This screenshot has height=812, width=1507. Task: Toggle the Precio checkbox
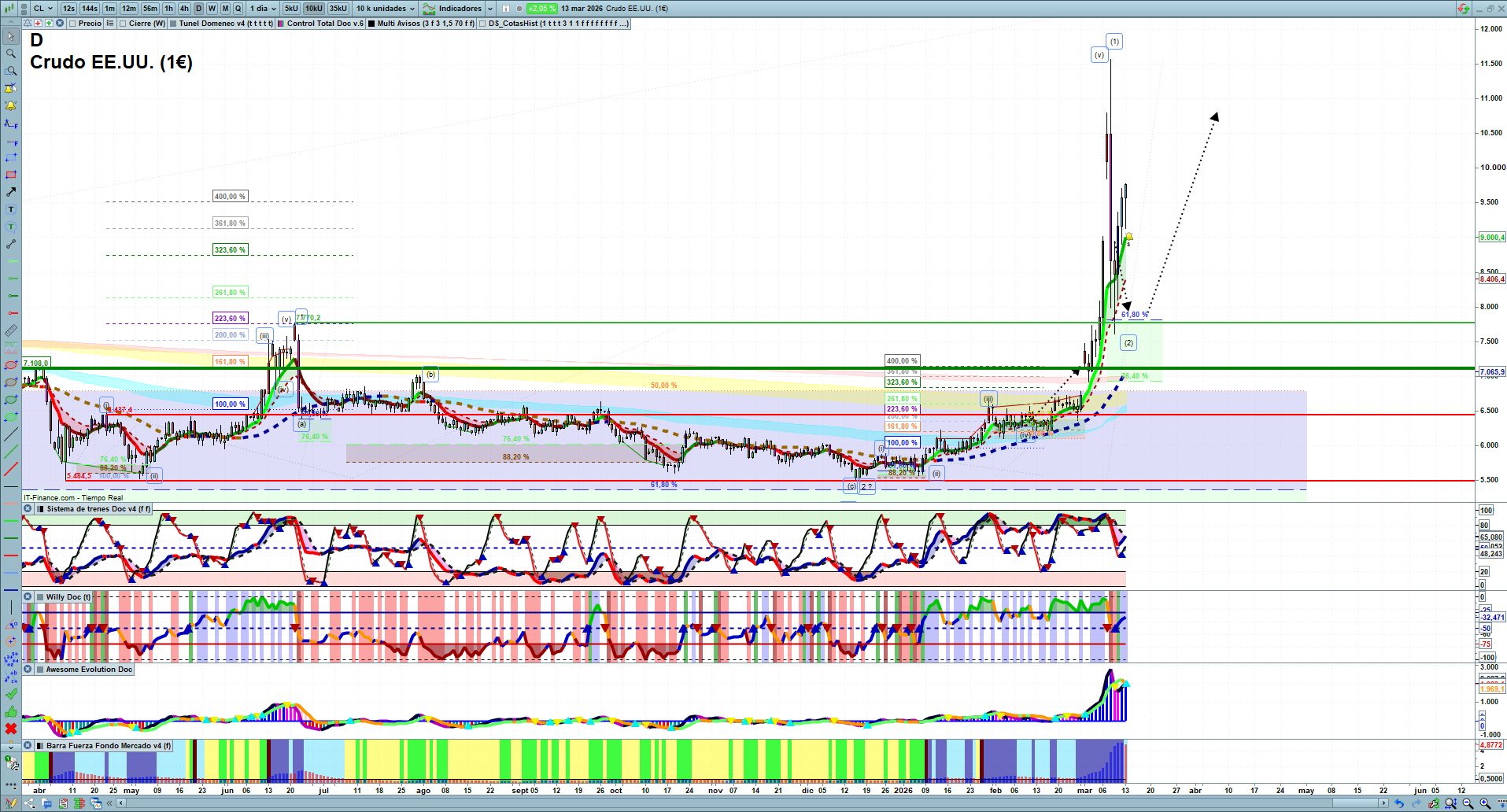73,24
